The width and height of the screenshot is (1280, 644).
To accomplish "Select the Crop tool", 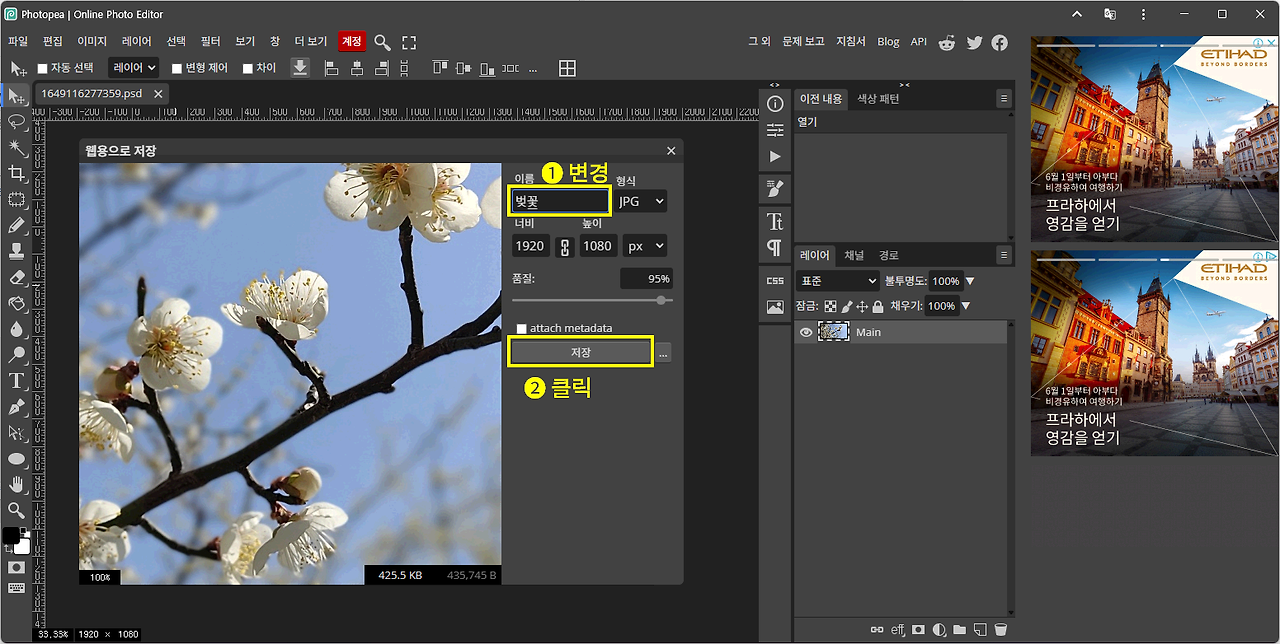I will tap(17, 174).
